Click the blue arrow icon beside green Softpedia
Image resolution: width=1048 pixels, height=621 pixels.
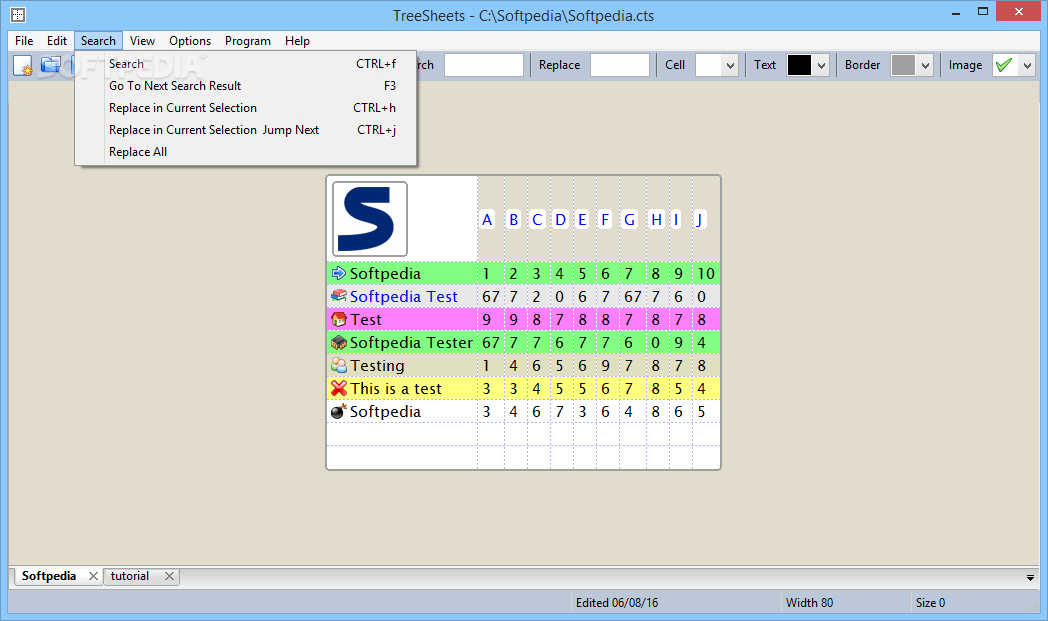[x=339, y=273]
